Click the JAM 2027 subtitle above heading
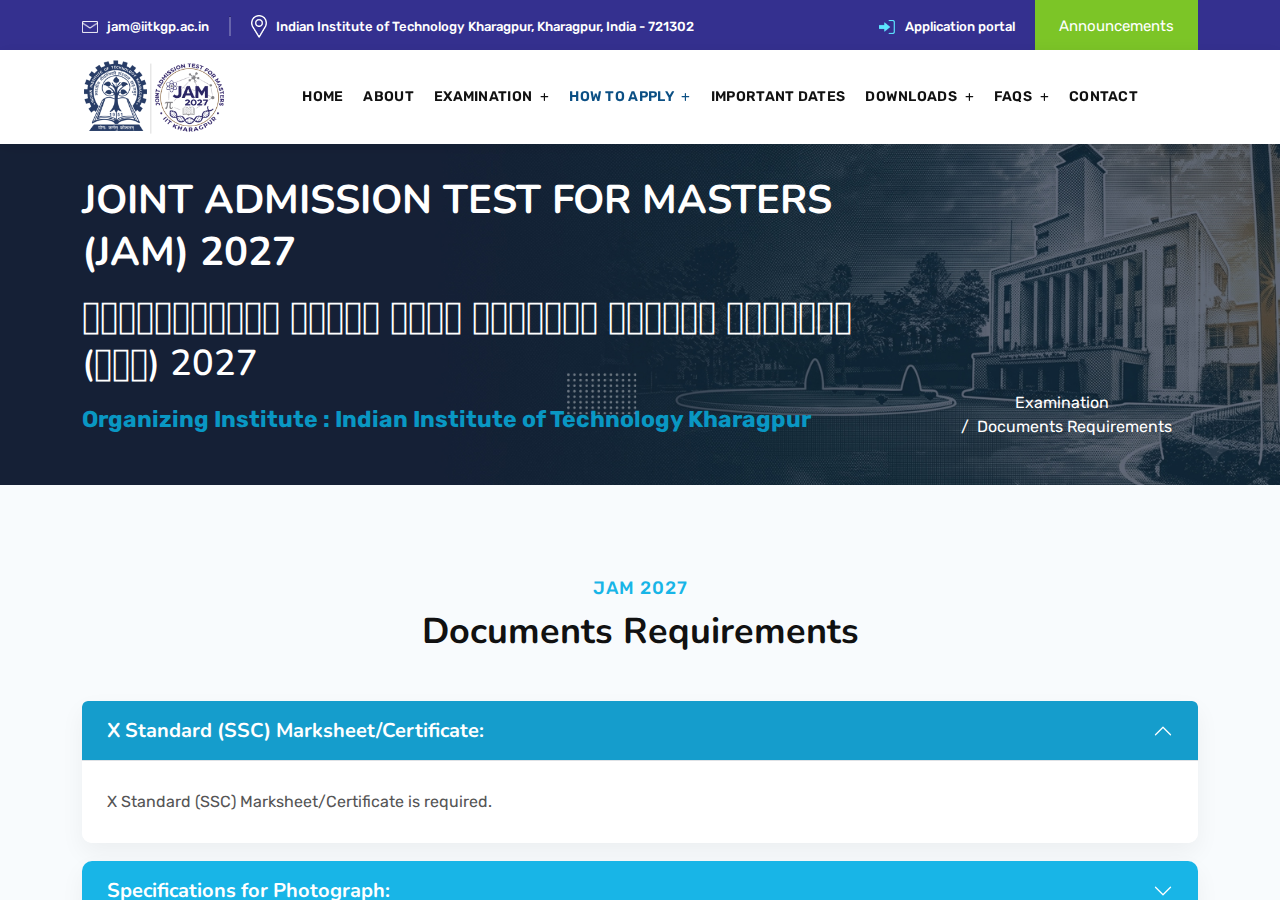 640,588
